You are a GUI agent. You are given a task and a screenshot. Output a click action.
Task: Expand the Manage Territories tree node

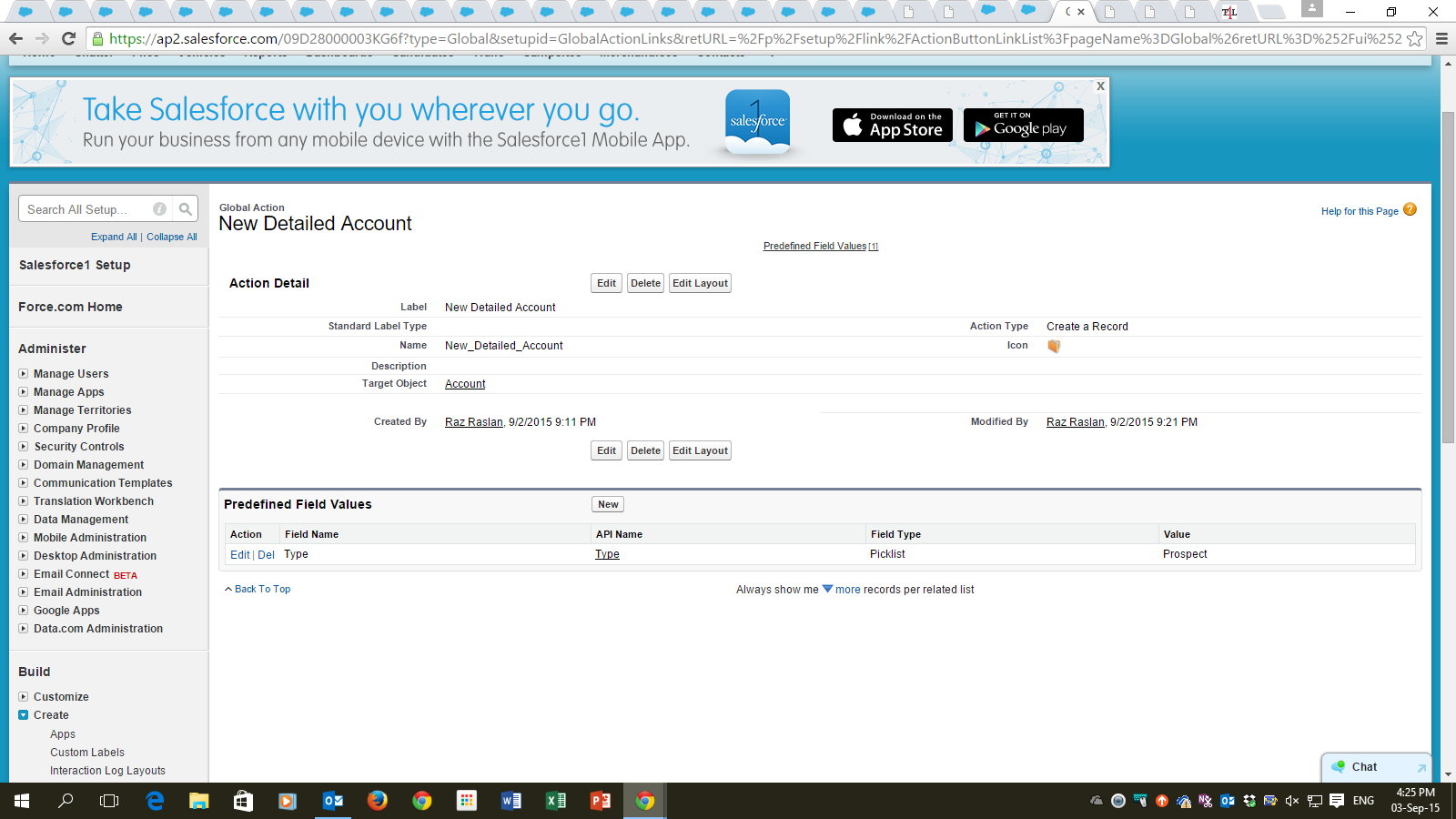tap(24, 410)
